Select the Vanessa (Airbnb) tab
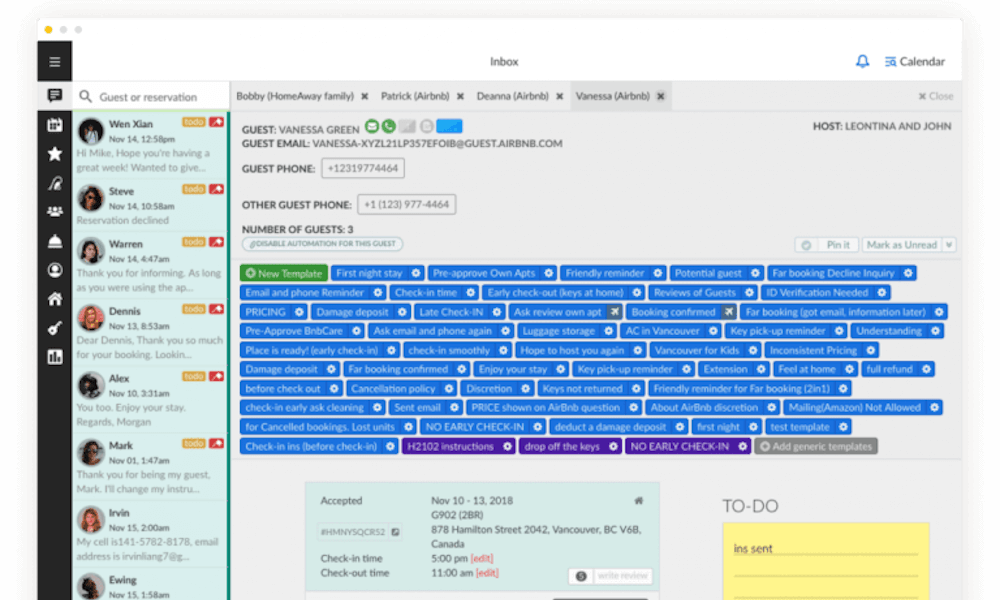Screen dimensions: 1000x600 click(612, 96)
